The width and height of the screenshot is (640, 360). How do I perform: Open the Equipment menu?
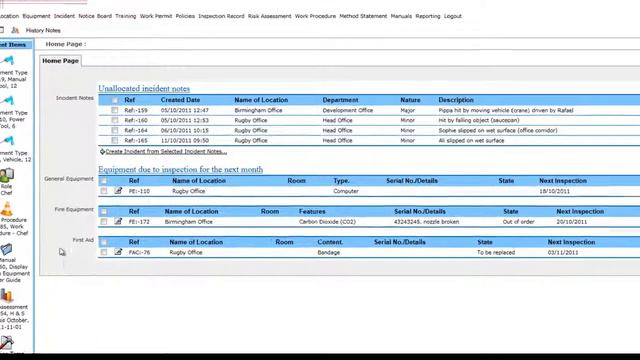pos(36,16)
